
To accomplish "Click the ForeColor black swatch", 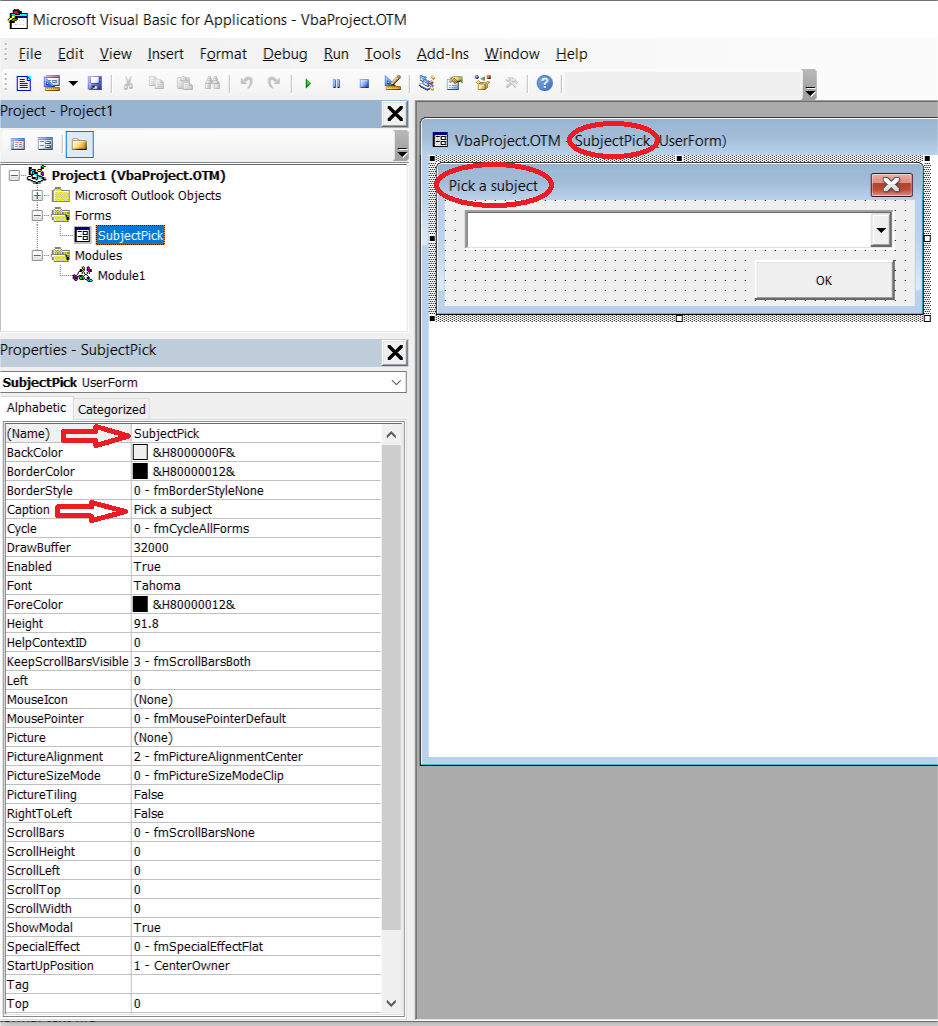I will [x=140, y=604].
